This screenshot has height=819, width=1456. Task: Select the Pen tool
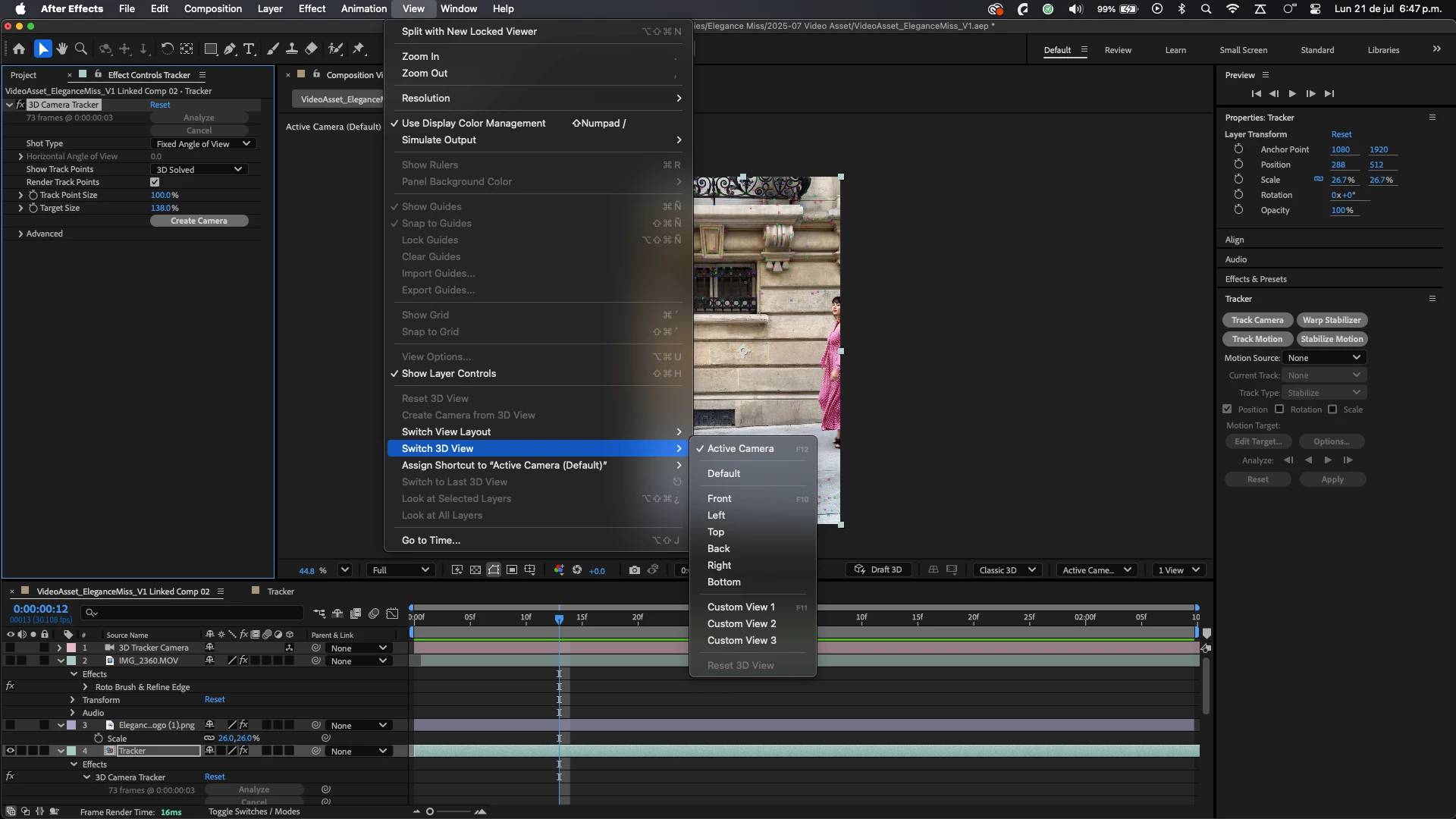click(230, 49)
